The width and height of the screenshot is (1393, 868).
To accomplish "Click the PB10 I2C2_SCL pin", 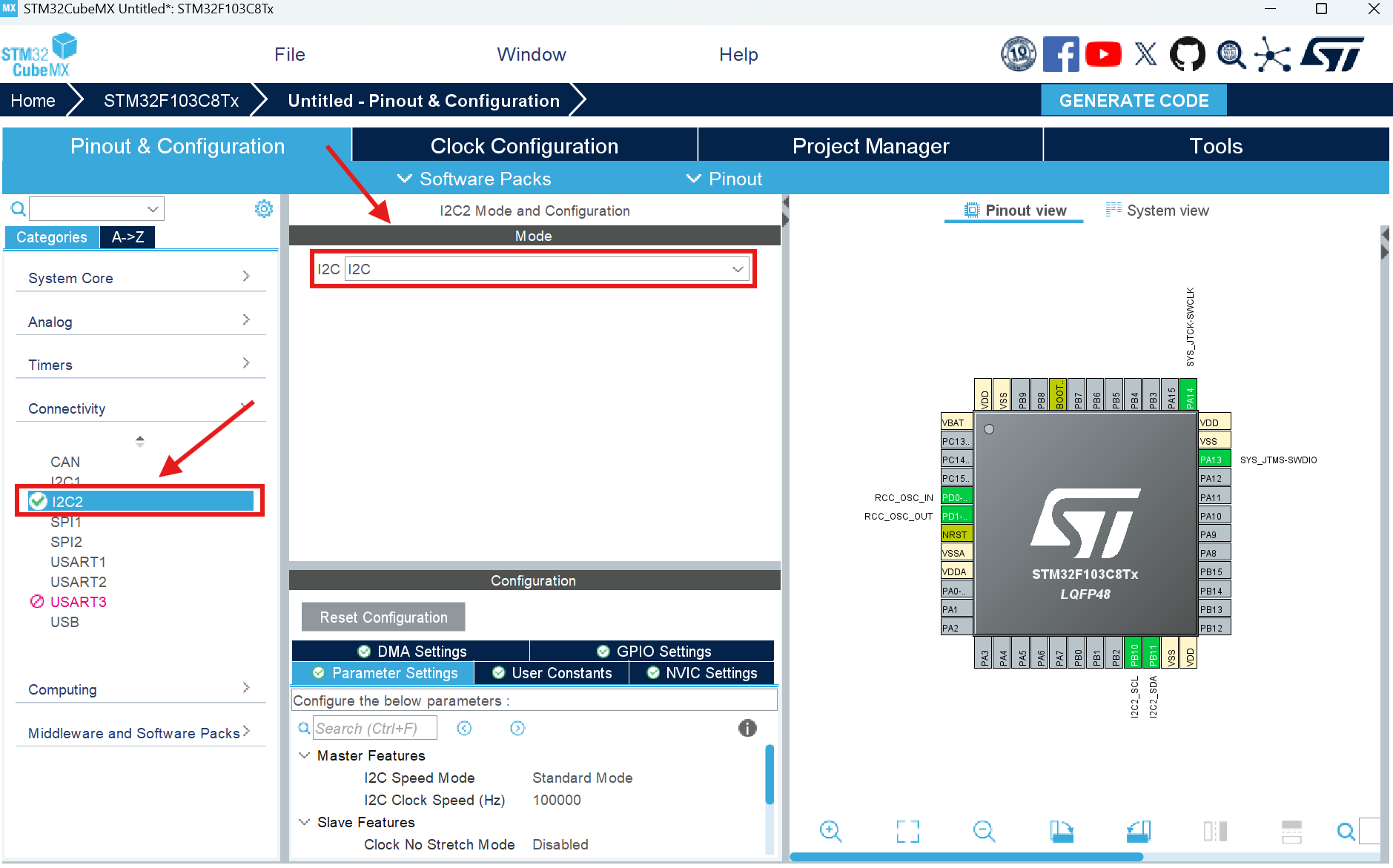I will (1134, 652).
